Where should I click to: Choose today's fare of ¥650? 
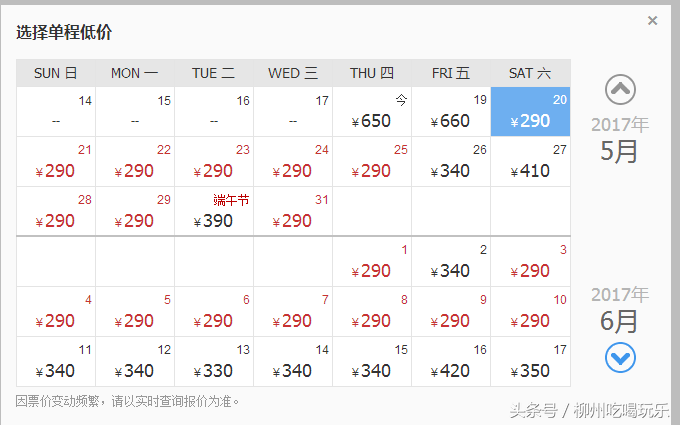(x=372, y=111)
